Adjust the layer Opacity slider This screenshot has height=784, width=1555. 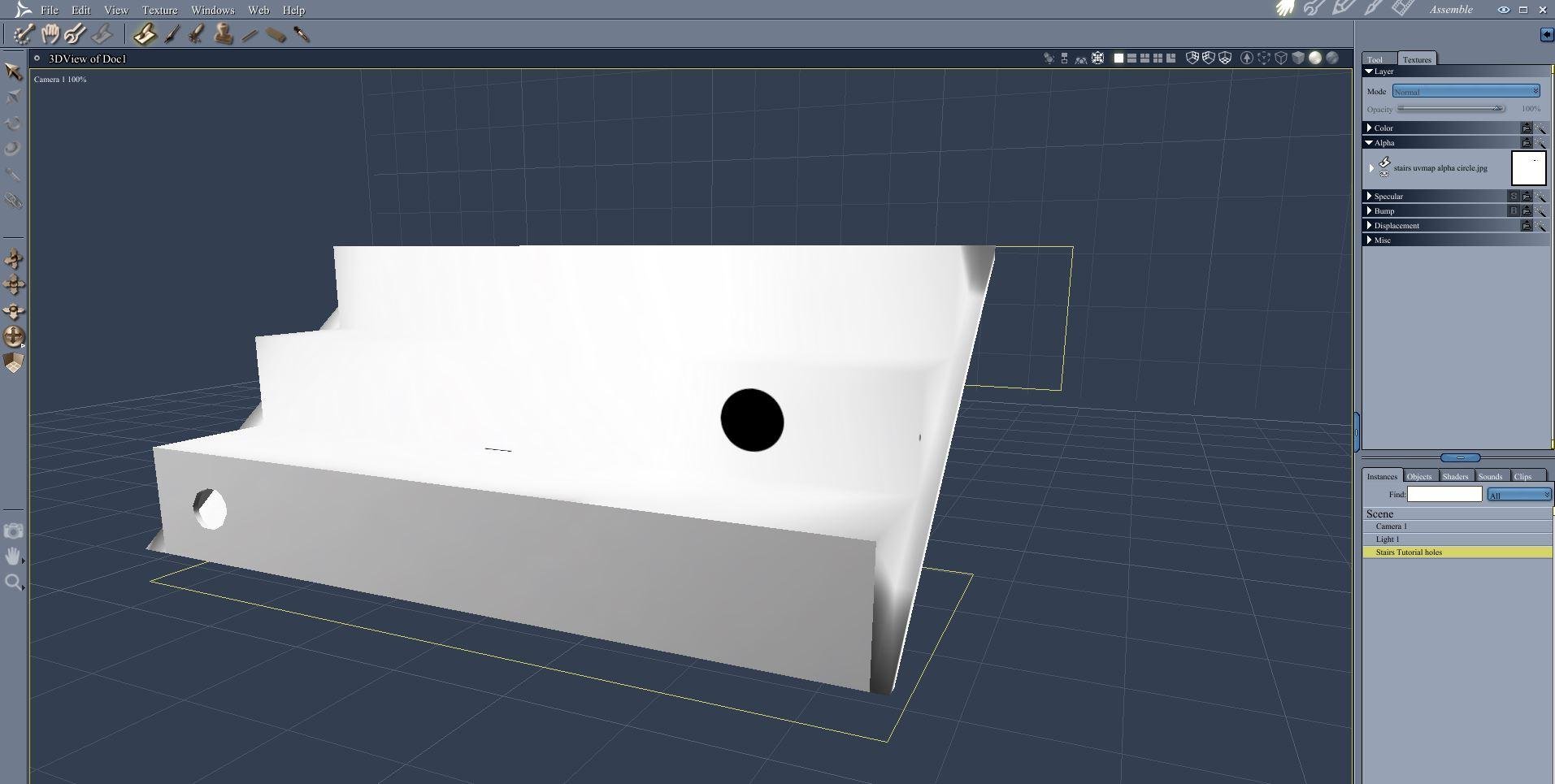1451,109
